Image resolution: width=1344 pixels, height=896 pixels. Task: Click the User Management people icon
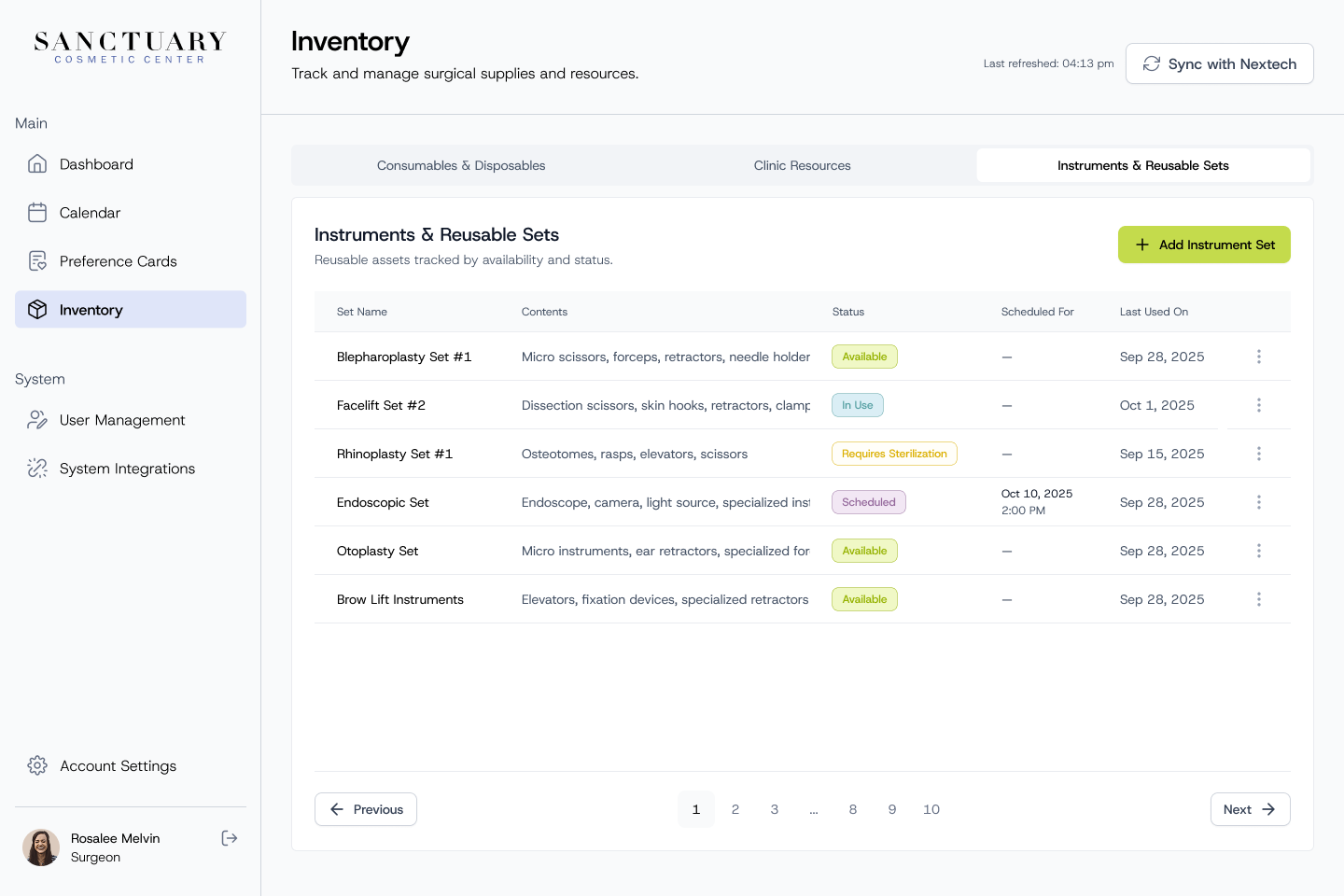(x=37, y=420)
